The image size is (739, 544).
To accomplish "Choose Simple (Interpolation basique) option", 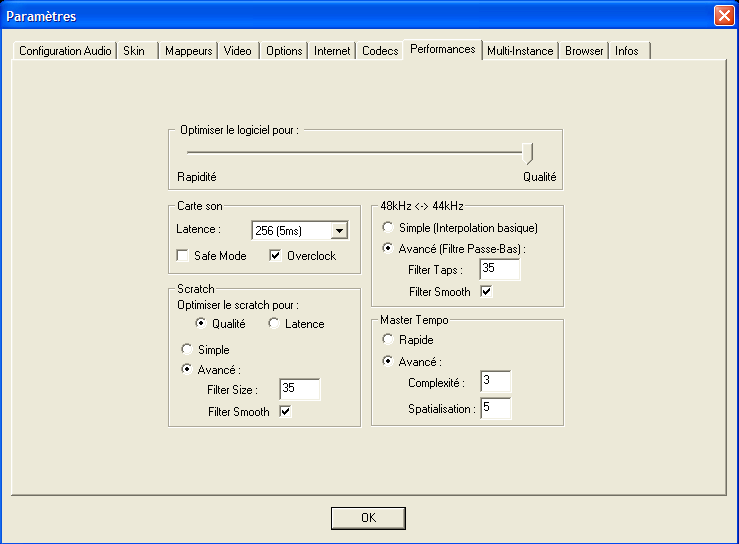I will [388, 228].
